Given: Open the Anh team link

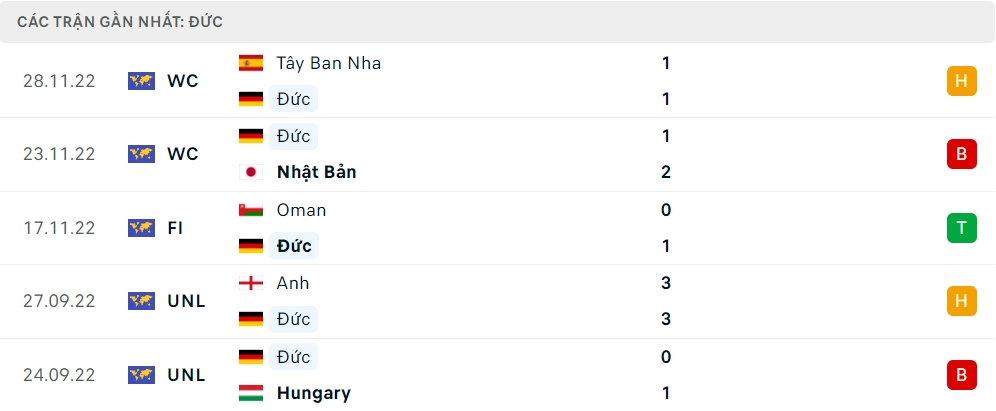Looking at the screenshot, I should [x=293, y=283].
